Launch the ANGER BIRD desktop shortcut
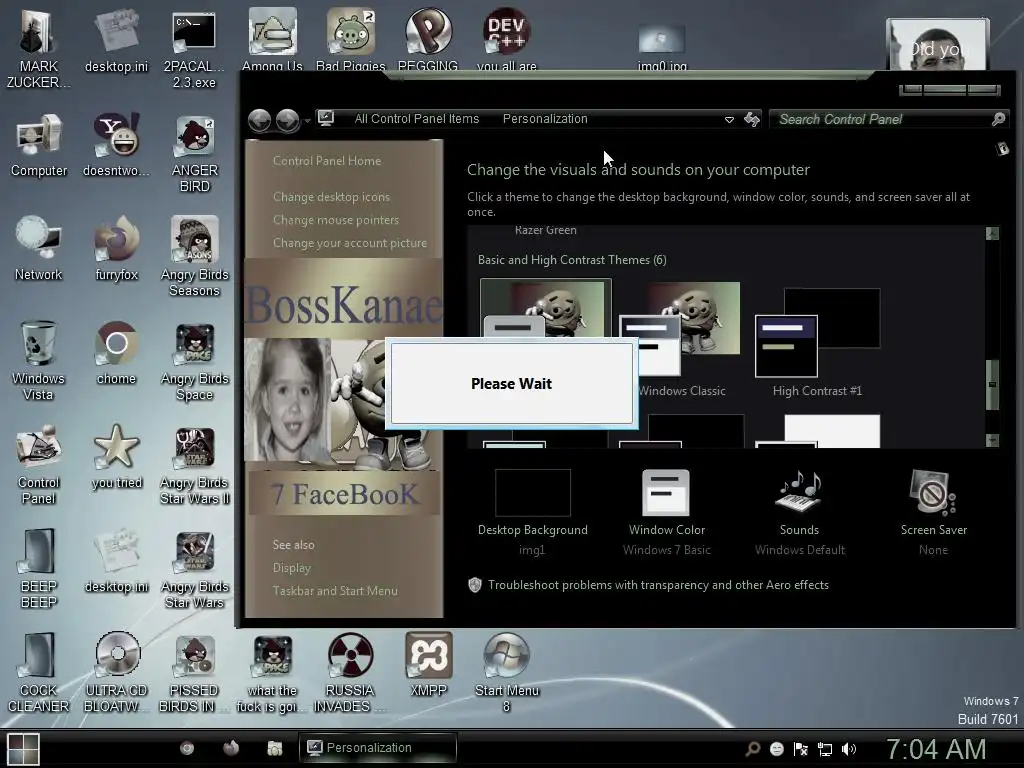This screenshot has width=1024, height=768. point(195,153)
